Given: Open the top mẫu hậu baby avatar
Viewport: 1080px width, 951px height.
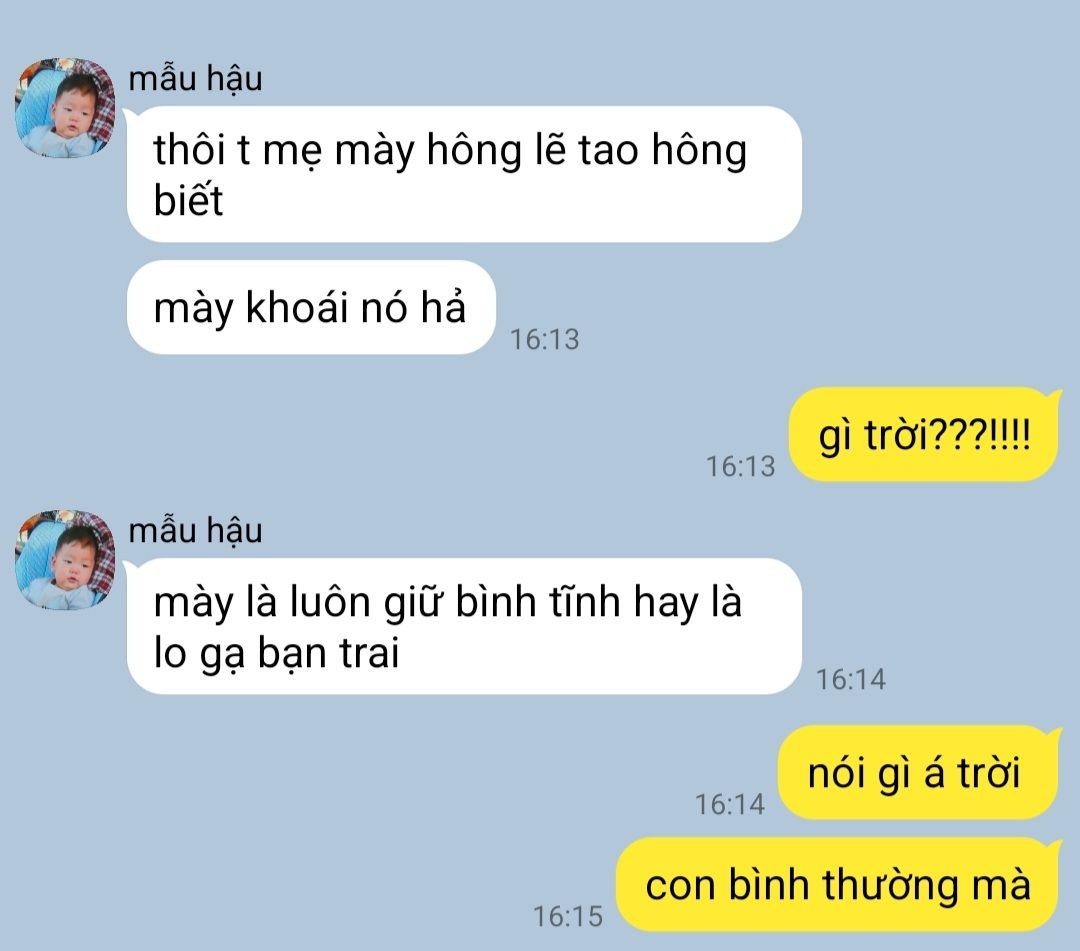Looking at the screenshot, I should pyautogui.click(x=65, y=107).
